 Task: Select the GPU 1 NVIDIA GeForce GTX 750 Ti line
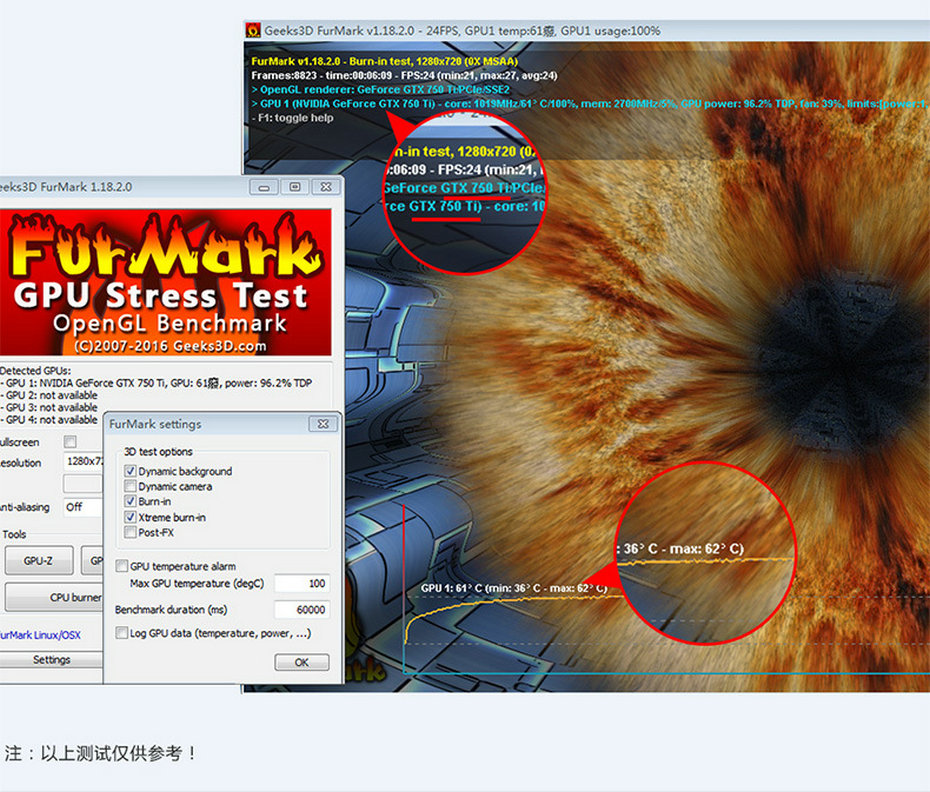point(156,383)
